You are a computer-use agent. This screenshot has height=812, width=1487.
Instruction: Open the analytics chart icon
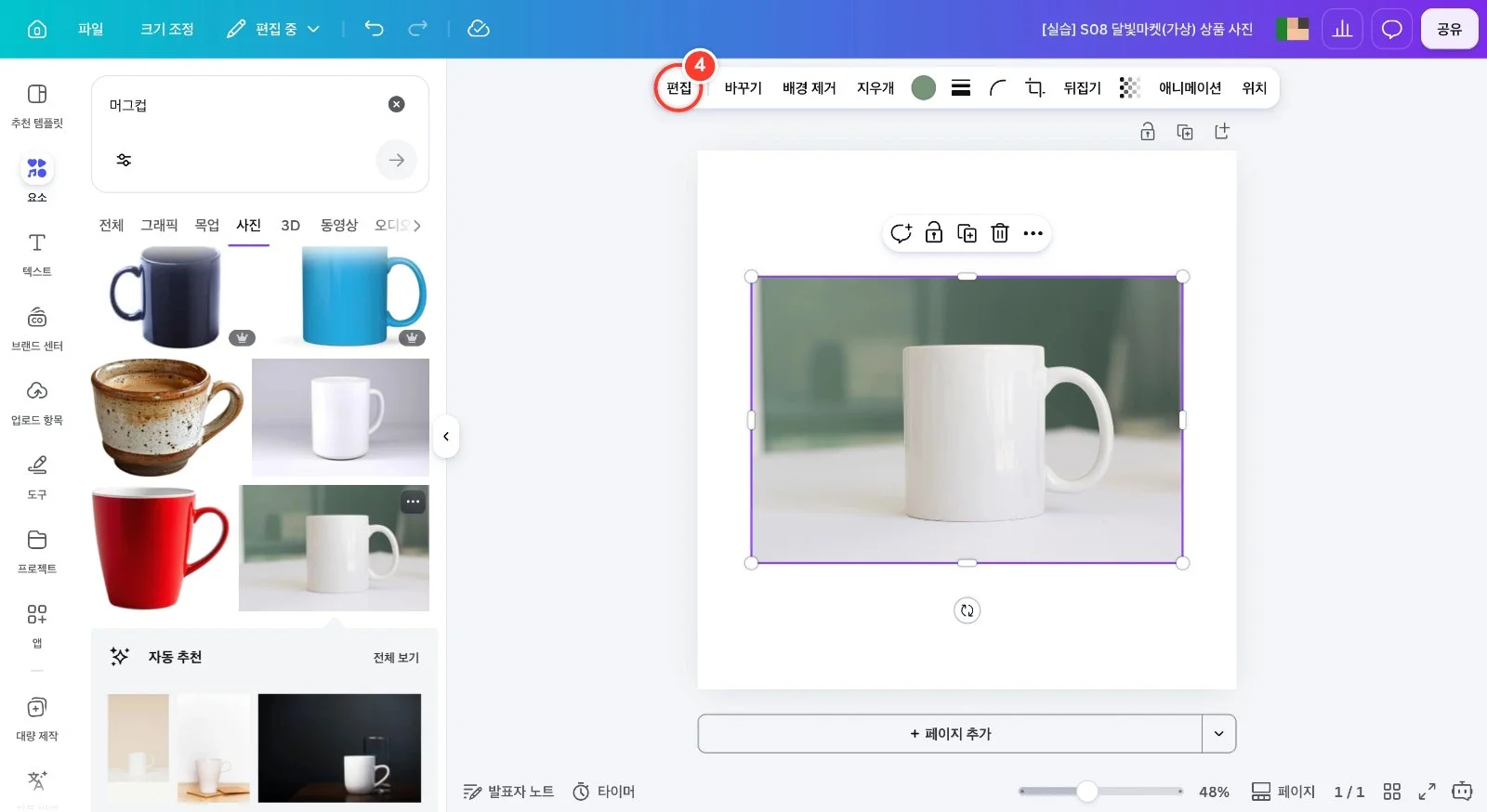1342,29
